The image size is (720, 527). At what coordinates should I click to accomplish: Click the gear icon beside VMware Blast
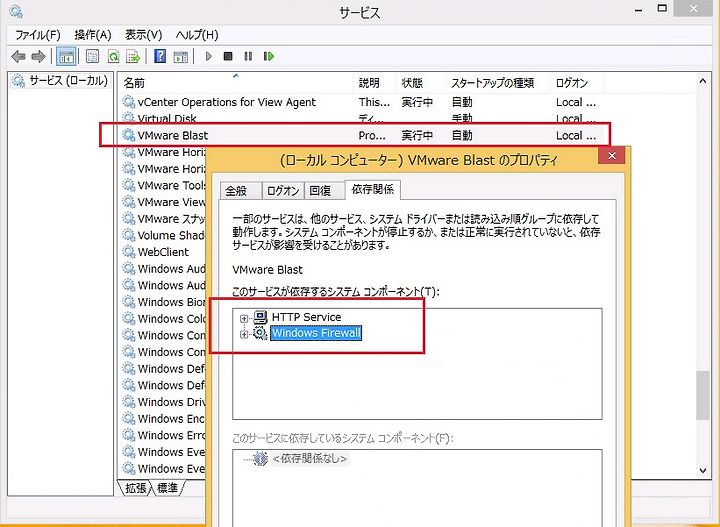point(129,135)
